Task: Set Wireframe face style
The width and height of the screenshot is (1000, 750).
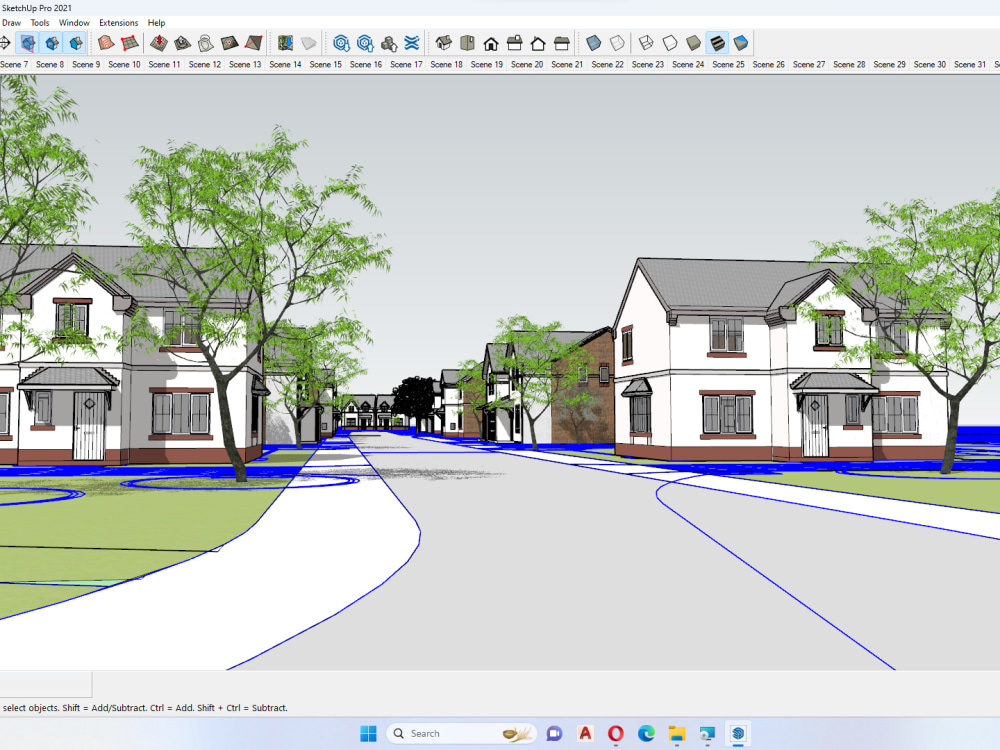Action: [x=646, y=43]
